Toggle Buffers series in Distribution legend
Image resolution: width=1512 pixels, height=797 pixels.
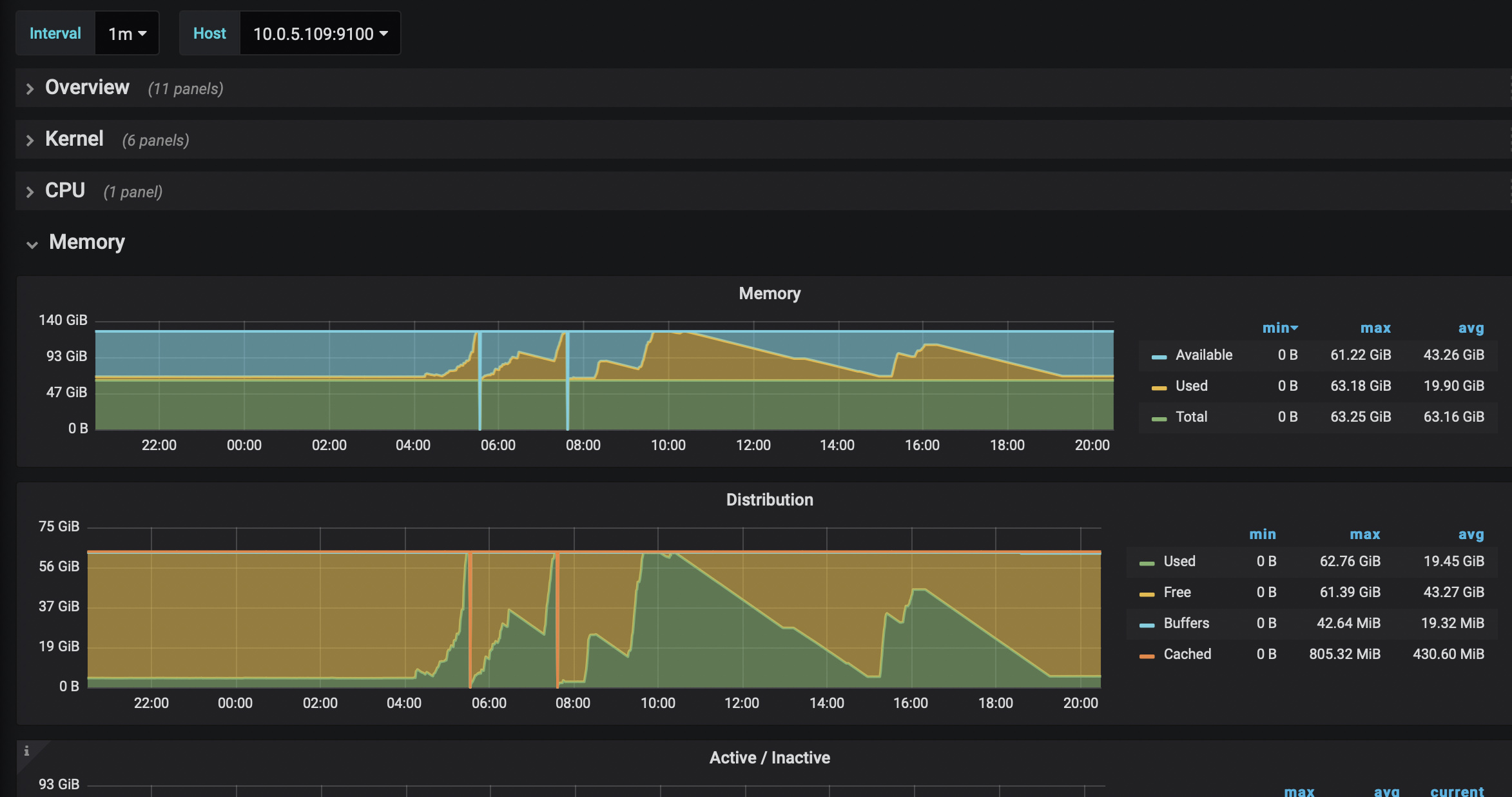(x=1186, y=623)
